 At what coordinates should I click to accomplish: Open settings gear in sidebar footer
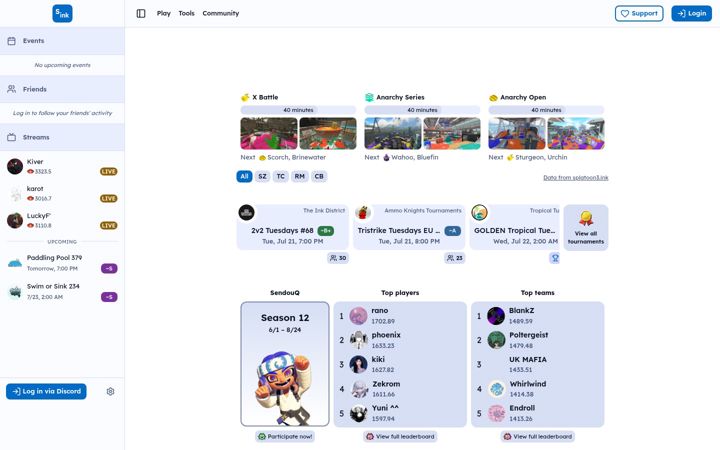click(110, 392)
